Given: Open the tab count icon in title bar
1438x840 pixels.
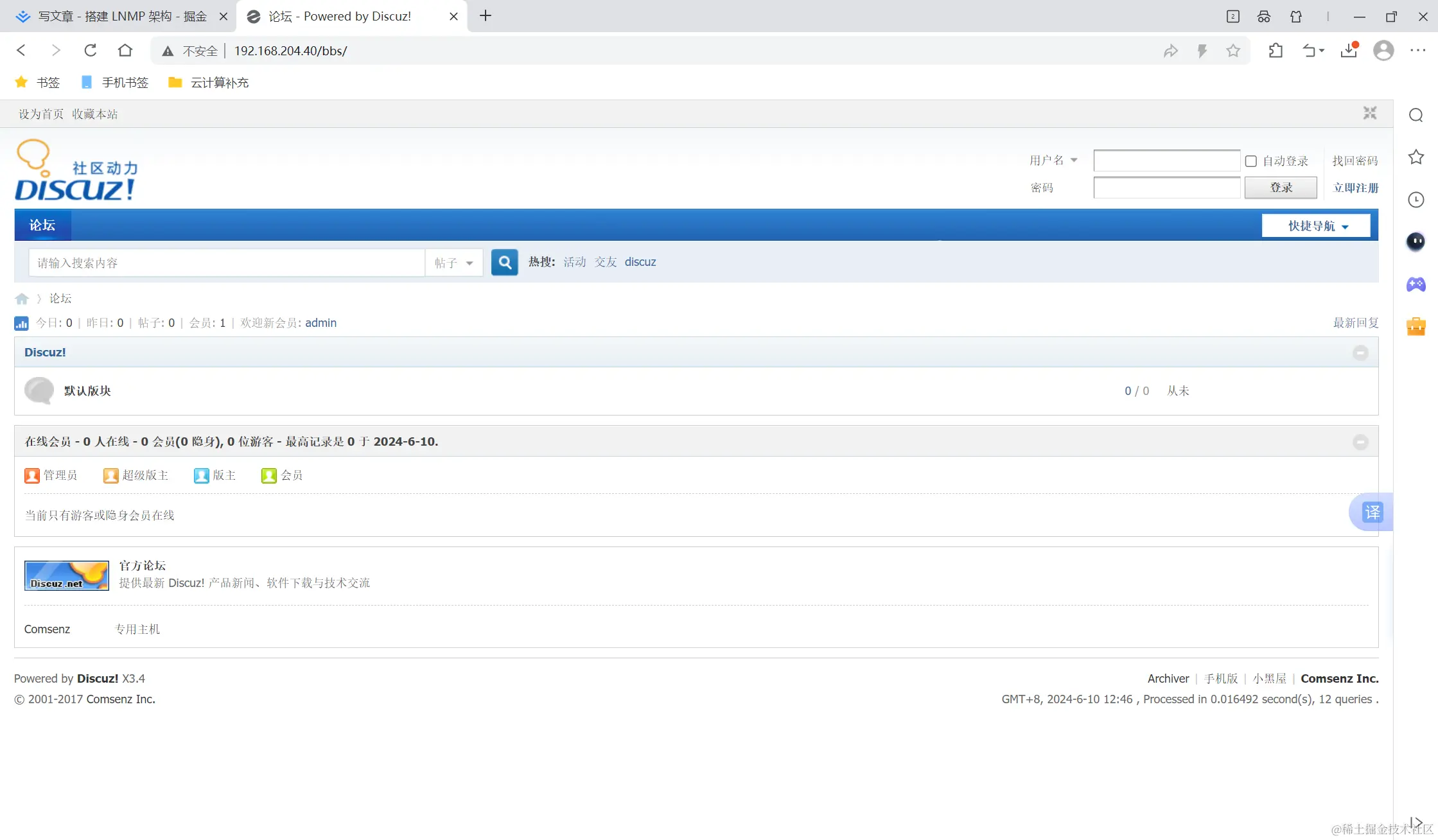Looking at the screenshot, I should 1233,17.
